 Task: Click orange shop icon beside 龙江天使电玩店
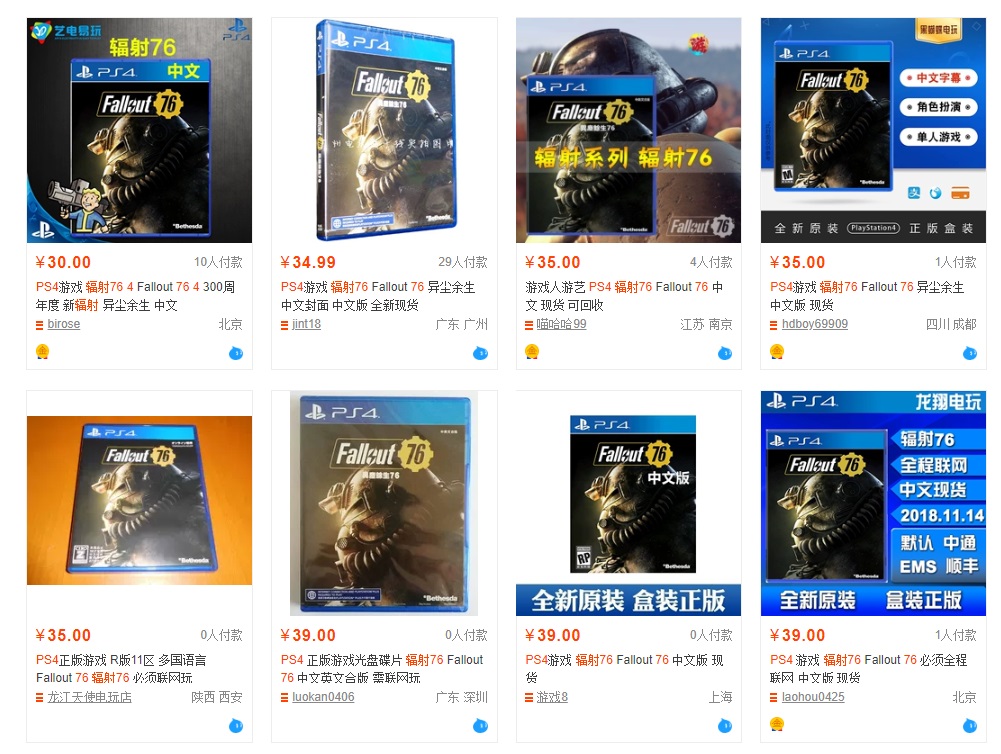pos(40,698)
